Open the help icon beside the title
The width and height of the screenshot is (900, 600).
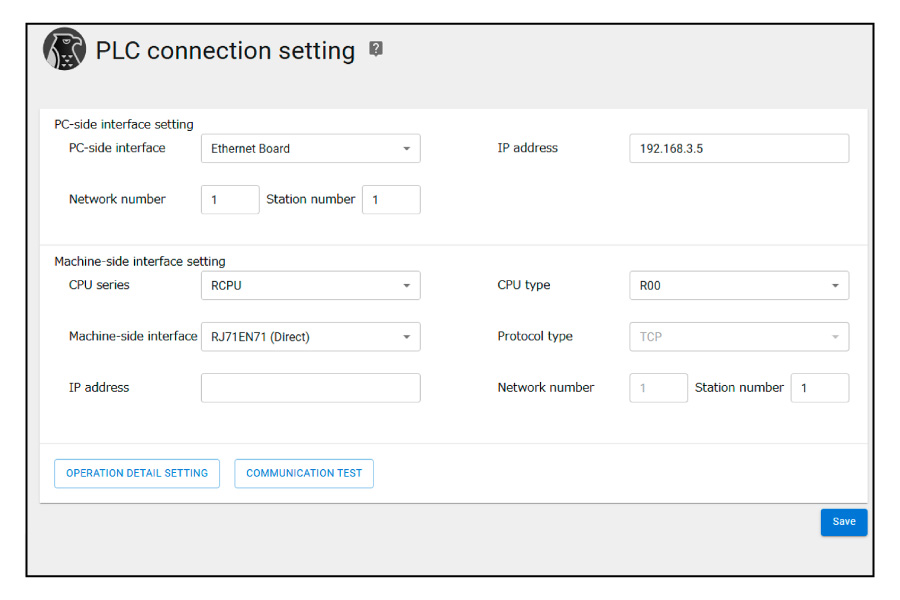coord(376,48)
